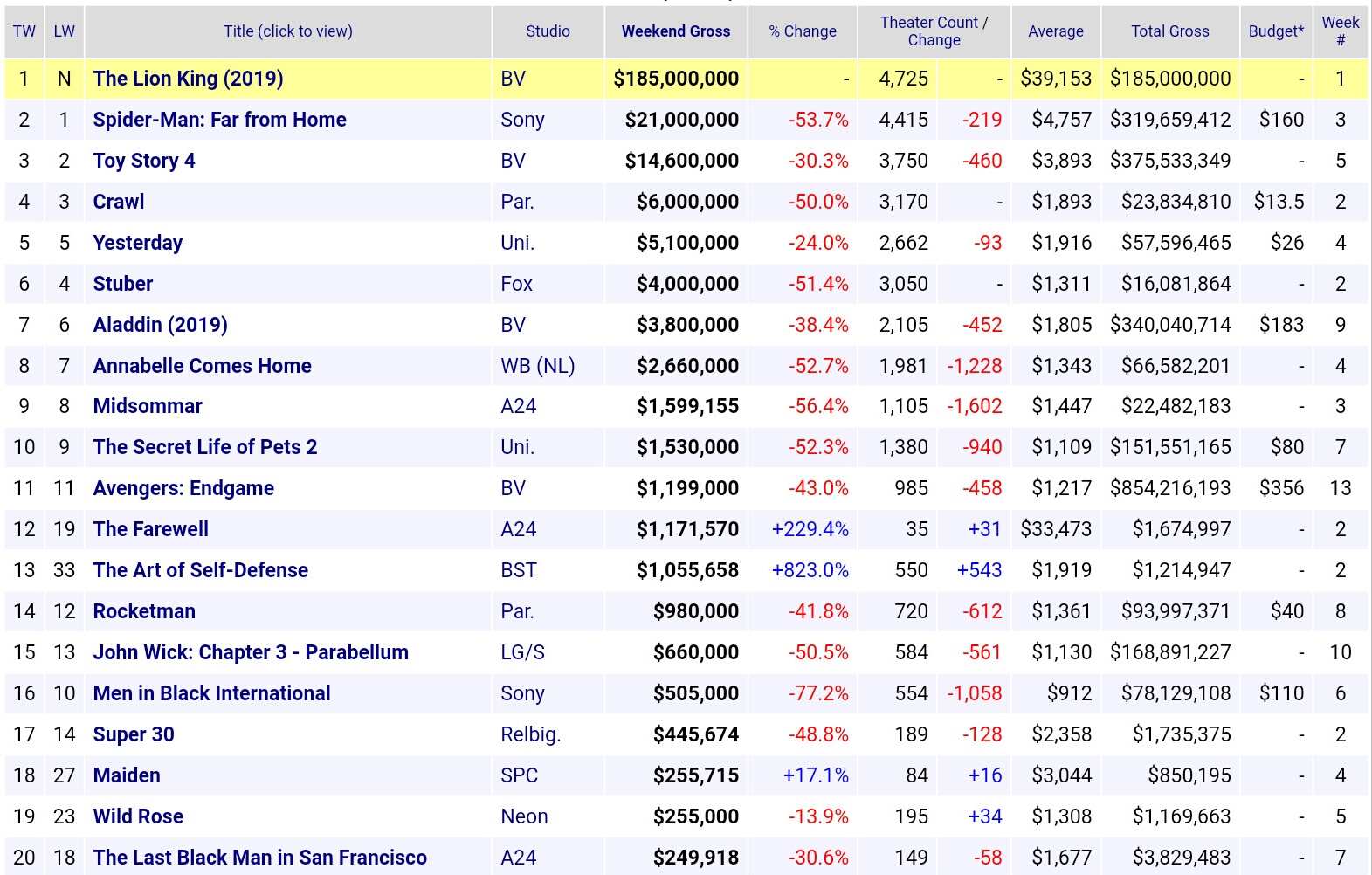Sort by the LW column header
Screen dimensions: 1372x875
tap(65, 31)
